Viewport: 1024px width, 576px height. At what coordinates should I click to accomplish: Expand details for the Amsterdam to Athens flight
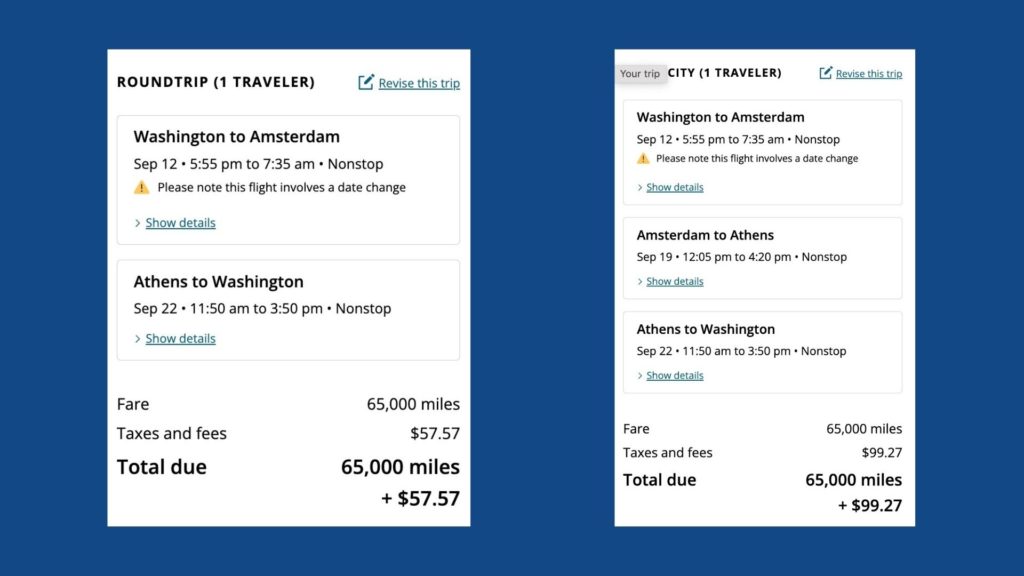[x=675, y=281]
